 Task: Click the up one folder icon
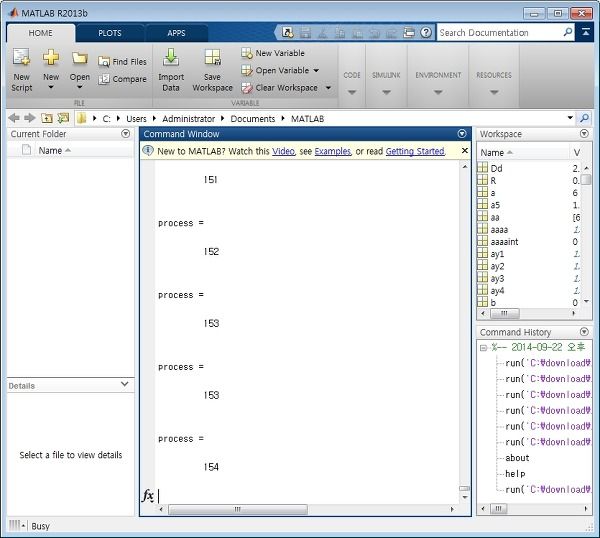[47, 119]
